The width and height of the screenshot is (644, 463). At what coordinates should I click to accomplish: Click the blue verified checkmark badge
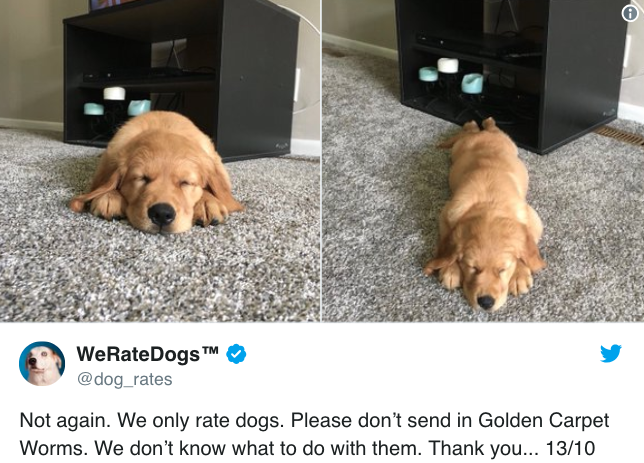(236, 354)
